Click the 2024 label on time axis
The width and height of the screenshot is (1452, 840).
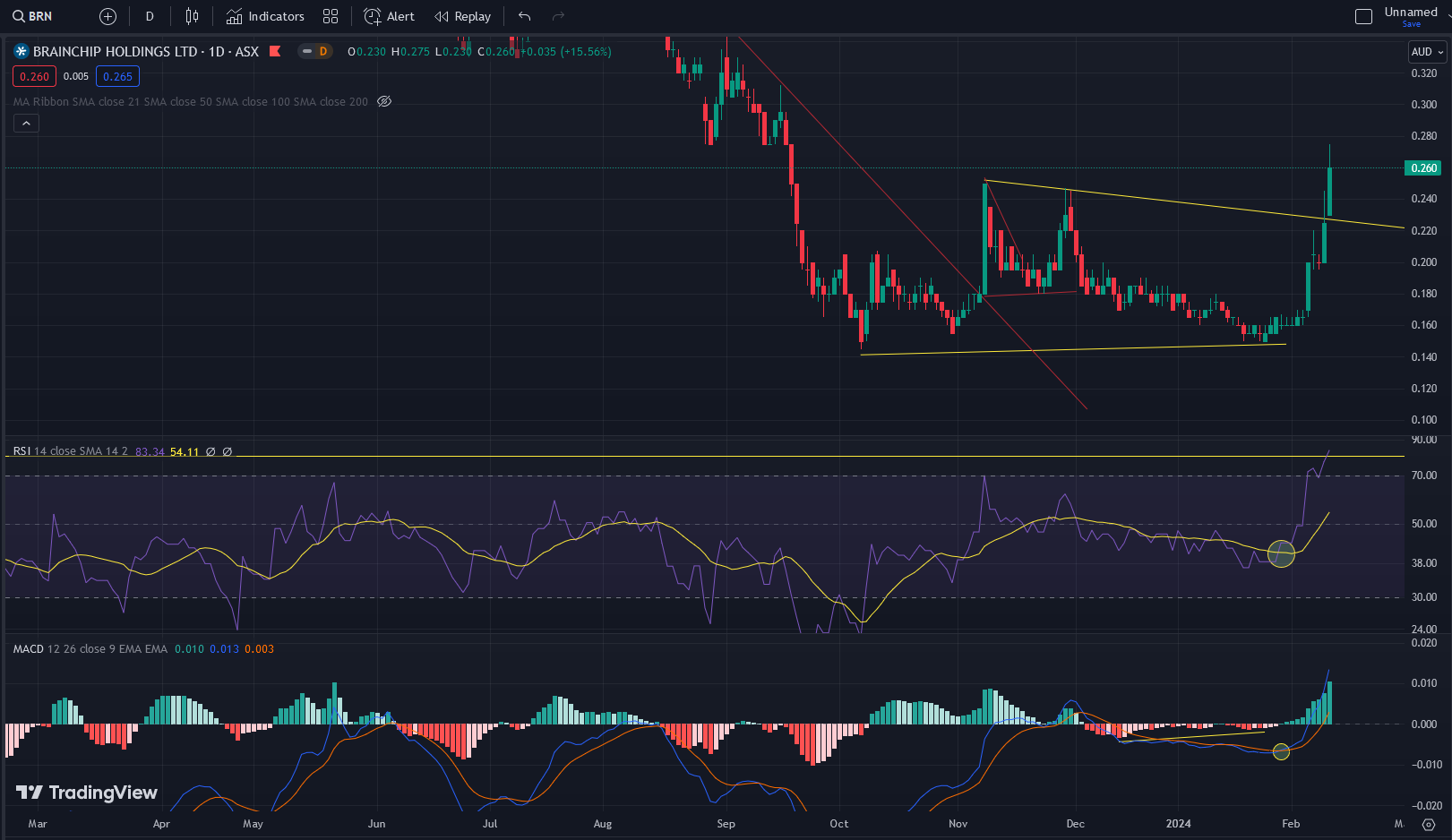[1178, 823]
